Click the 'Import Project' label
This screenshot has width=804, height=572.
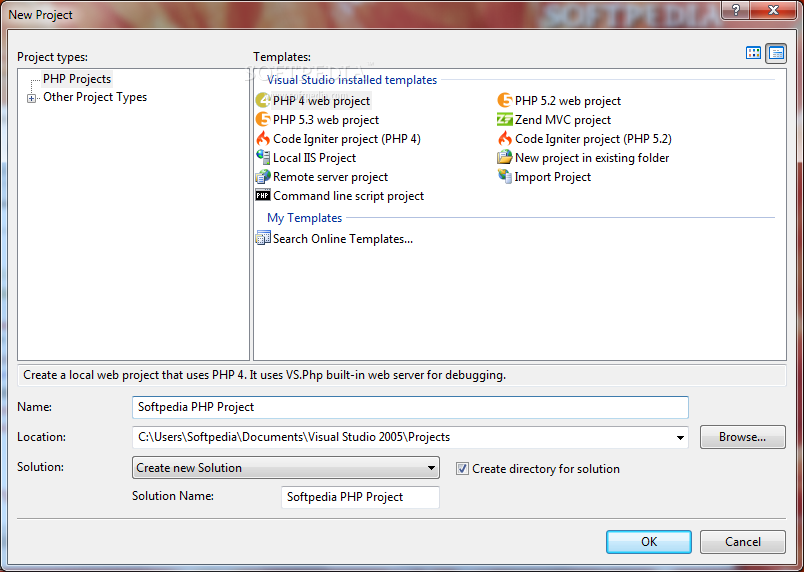click(553, 177)
